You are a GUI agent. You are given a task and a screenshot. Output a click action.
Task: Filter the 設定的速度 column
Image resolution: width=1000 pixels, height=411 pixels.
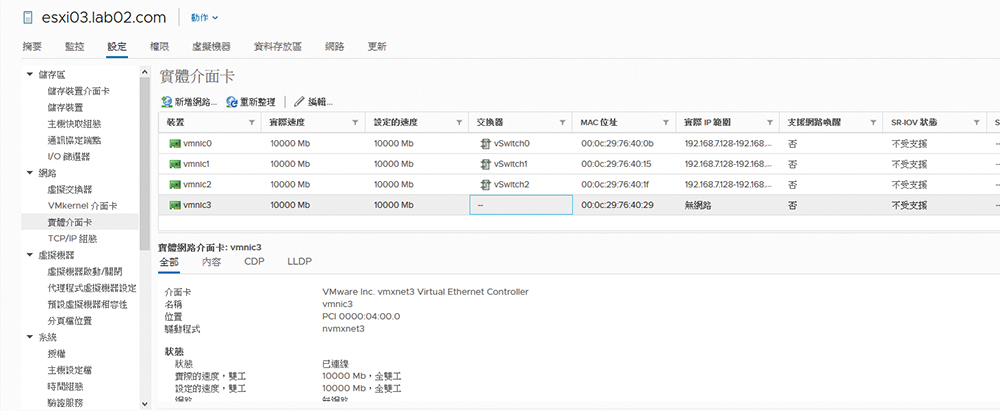[x=459, y=122]
